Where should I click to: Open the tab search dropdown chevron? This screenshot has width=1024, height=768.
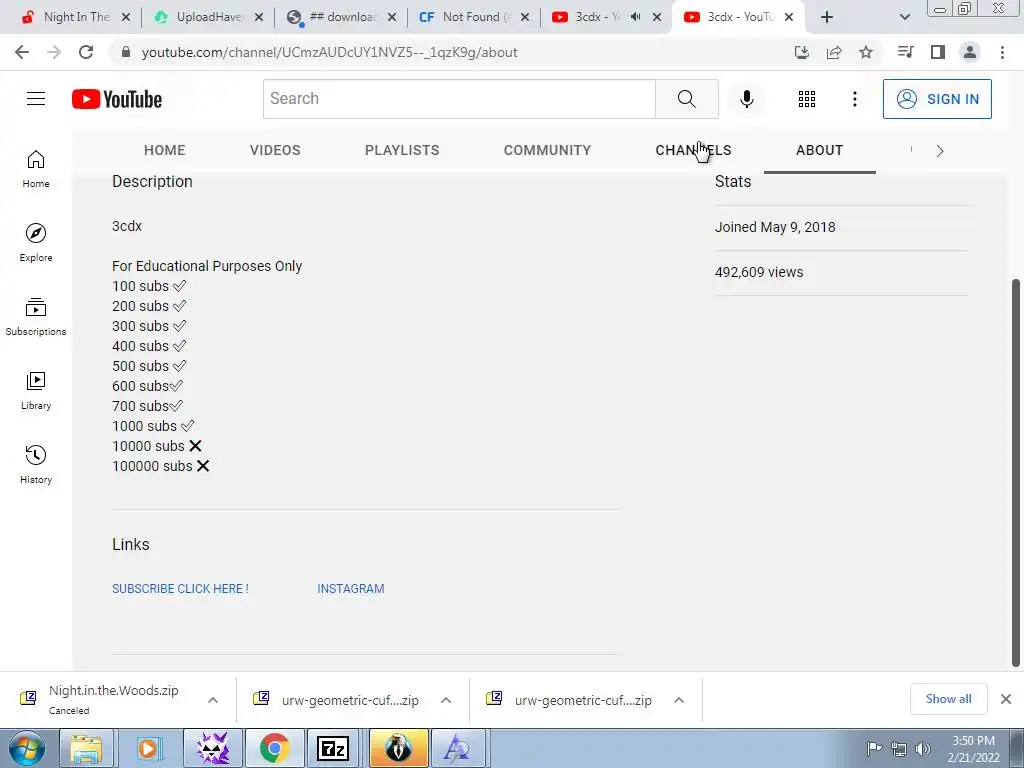click(904, 17)
